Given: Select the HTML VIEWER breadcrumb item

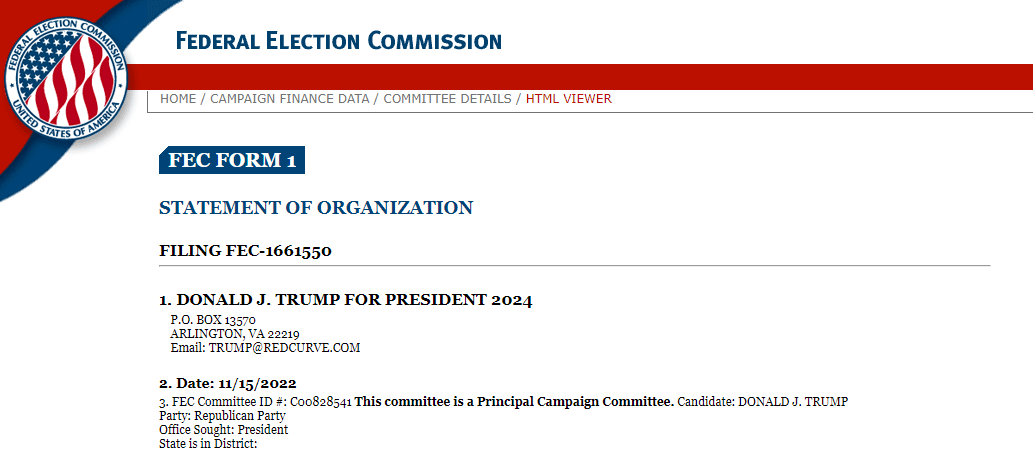Looking at the screenshot, I should [x=569, y=99].
